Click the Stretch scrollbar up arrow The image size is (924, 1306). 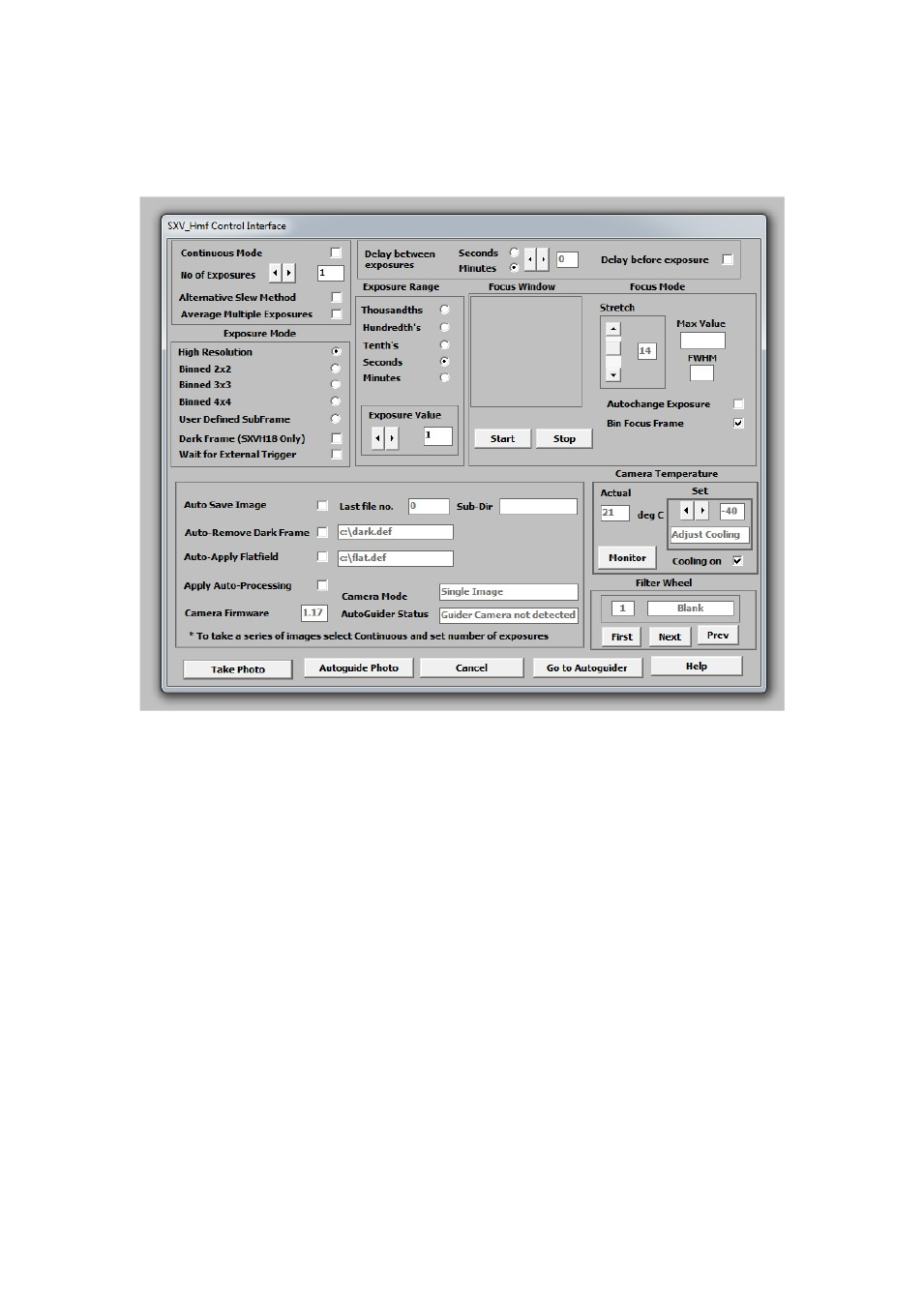[613, 329]
